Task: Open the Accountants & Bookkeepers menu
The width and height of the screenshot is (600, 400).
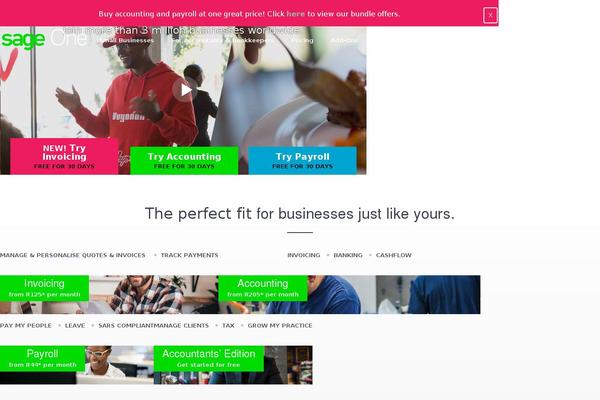Action: [223, 40]
